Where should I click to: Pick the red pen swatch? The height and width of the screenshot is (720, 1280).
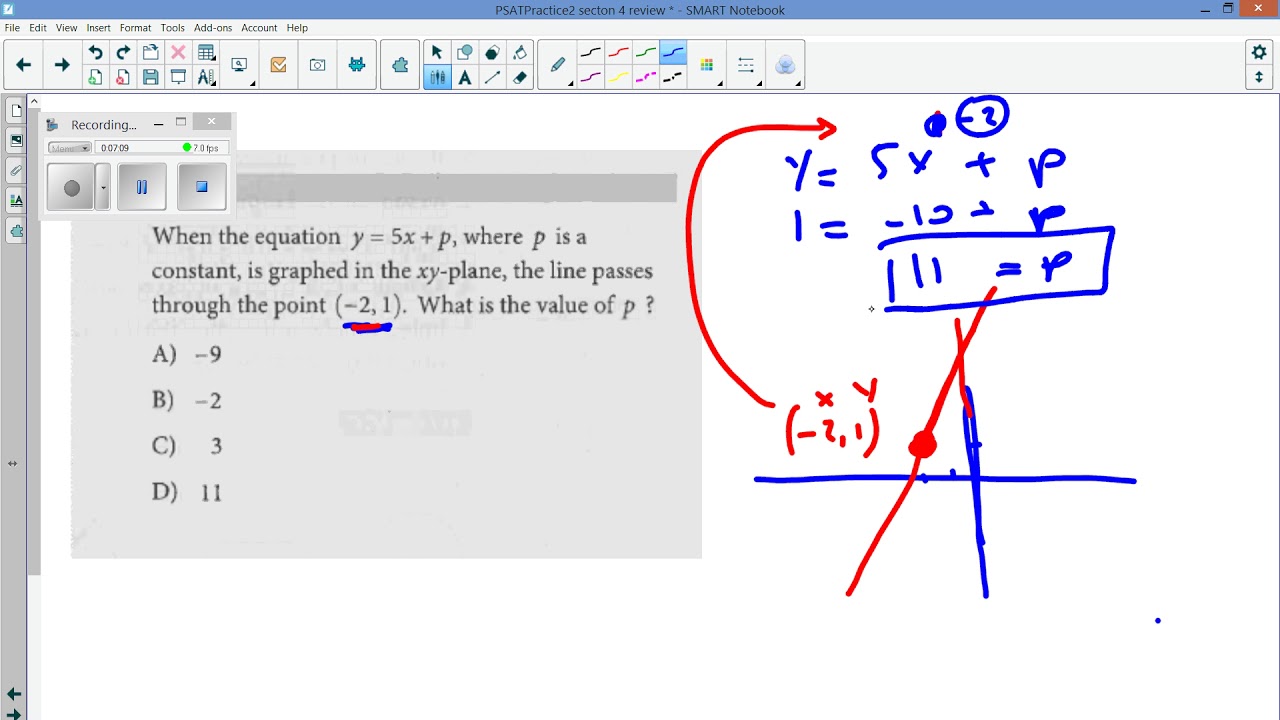tap(619, 53)
